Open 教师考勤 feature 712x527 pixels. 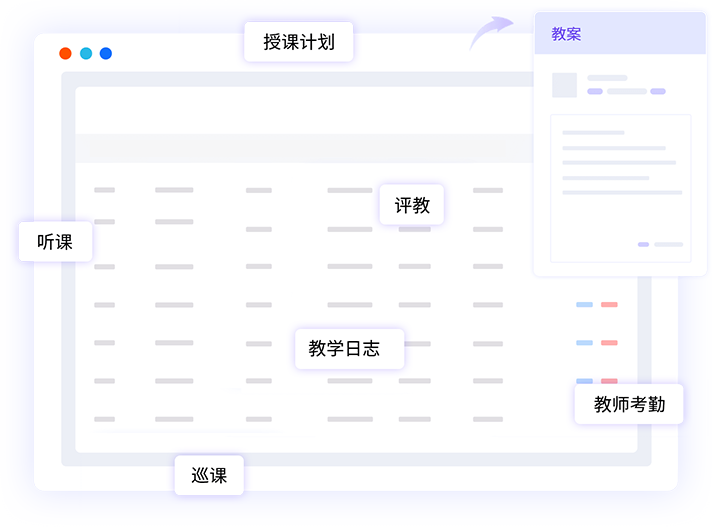tap(629, 404)
